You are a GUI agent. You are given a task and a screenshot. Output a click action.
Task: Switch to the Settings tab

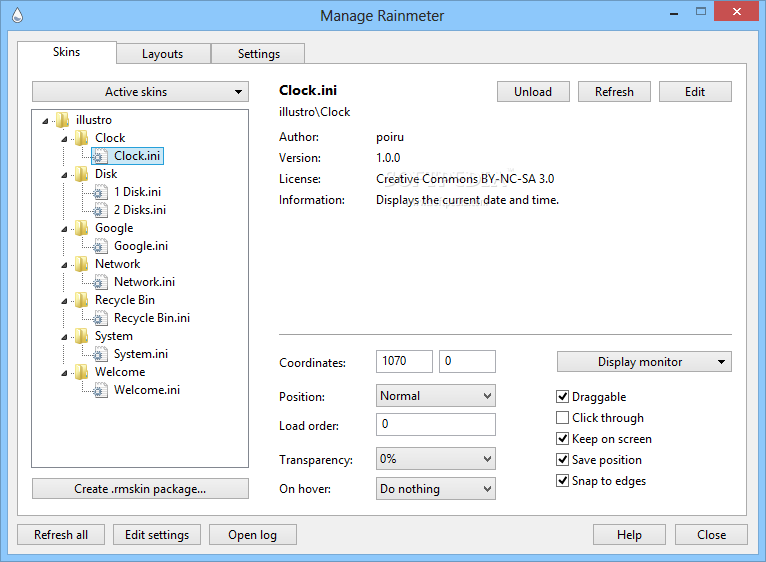[259, 54]
